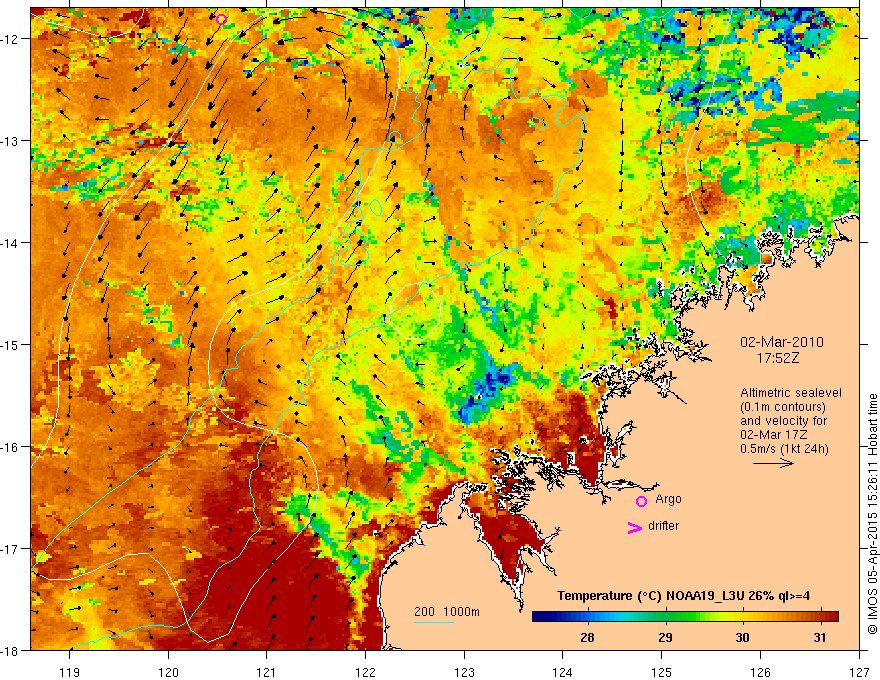
Task: Click the '123' longitude axis label
Action: click(x=464, y=672)
